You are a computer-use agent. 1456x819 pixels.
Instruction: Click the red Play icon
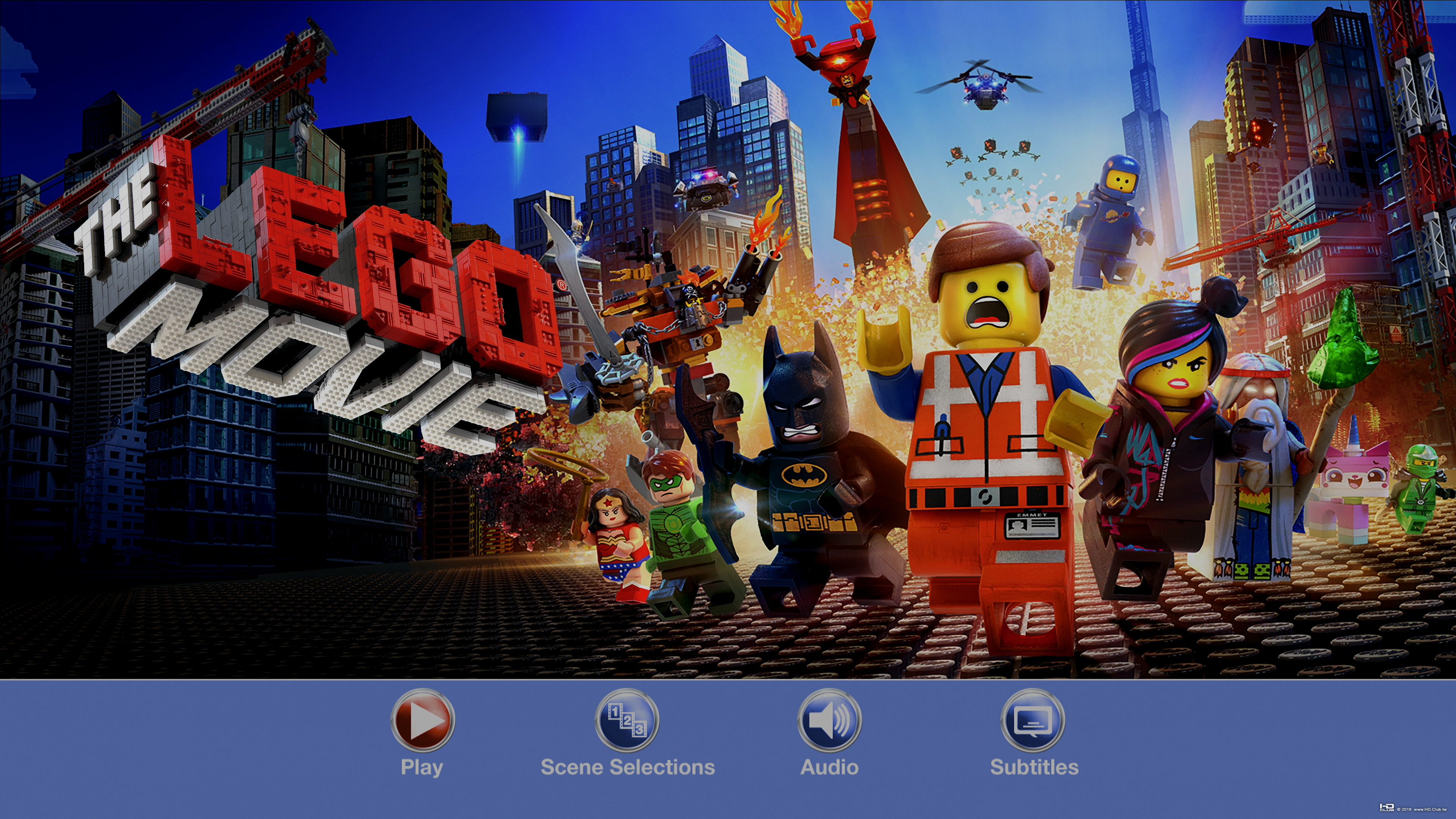tap(423, 720)
